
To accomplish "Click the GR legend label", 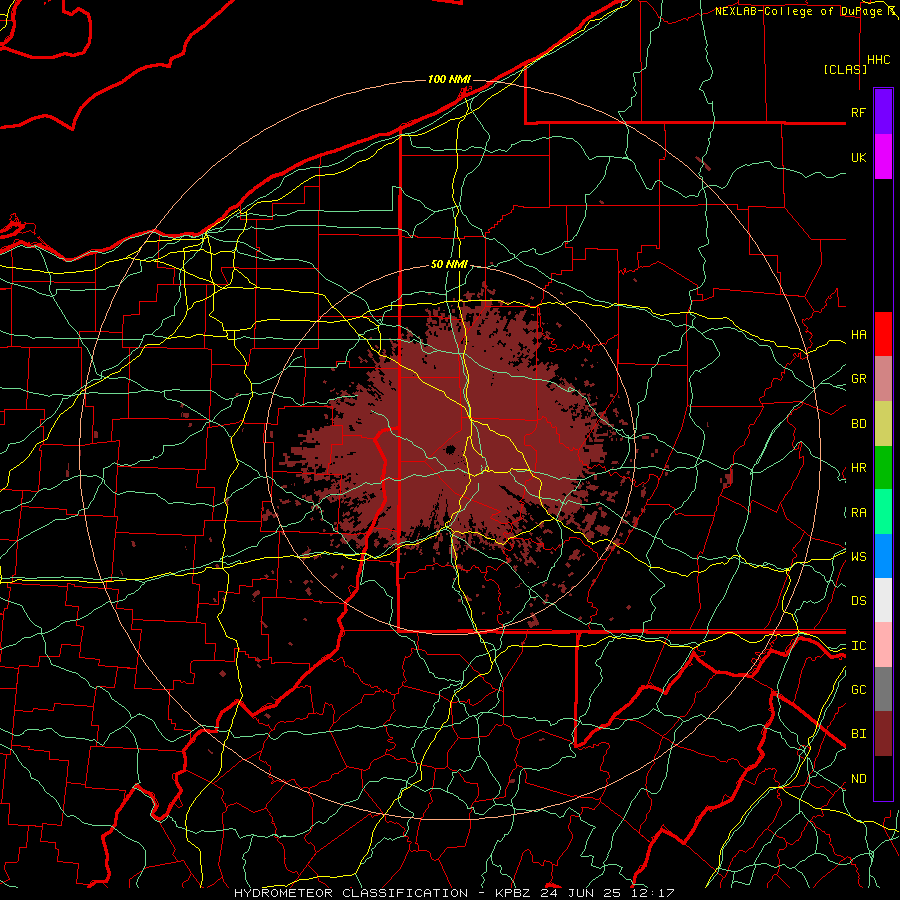I will [858, 379].
